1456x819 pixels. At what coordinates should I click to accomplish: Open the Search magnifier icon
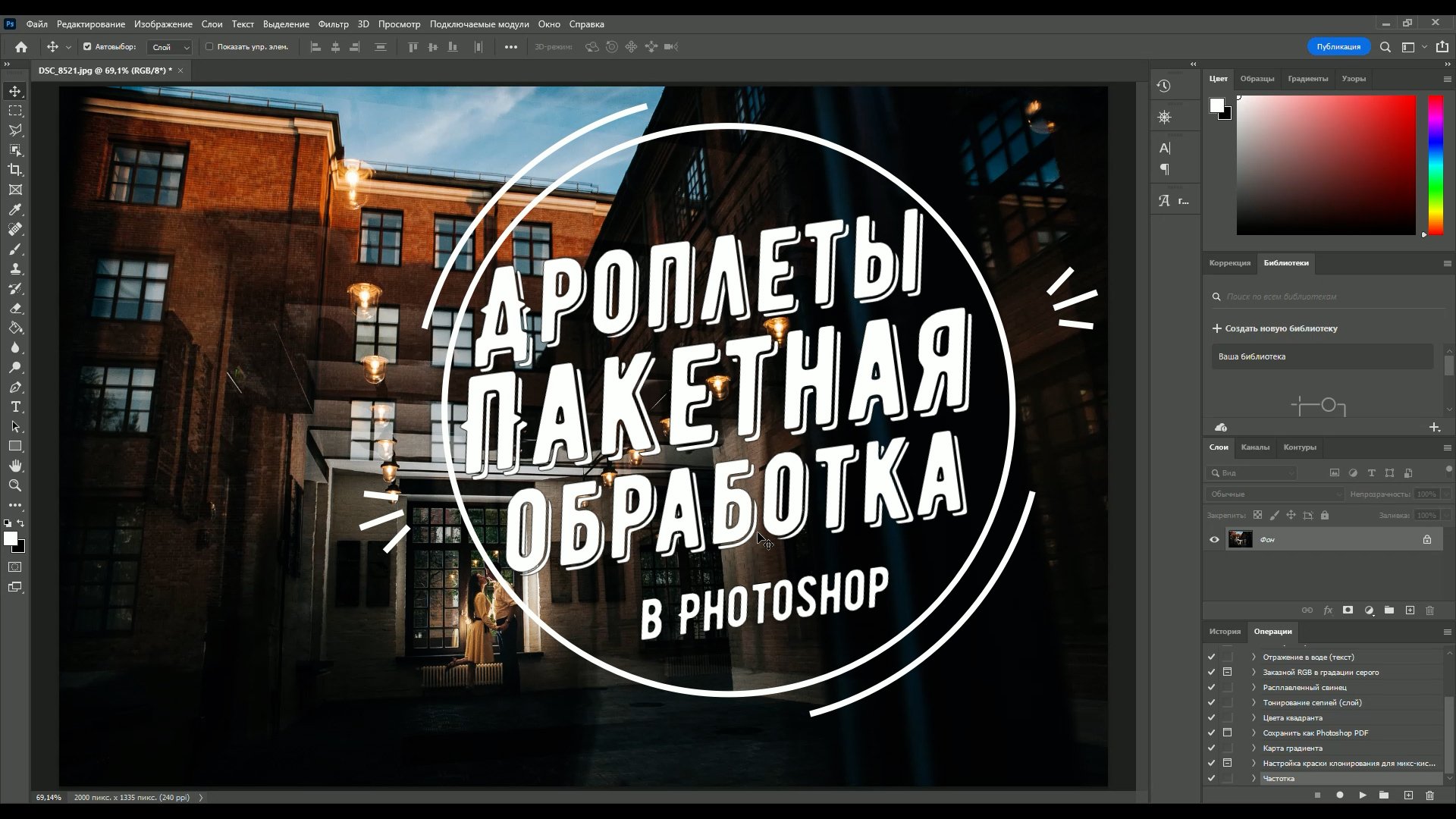1385,47
